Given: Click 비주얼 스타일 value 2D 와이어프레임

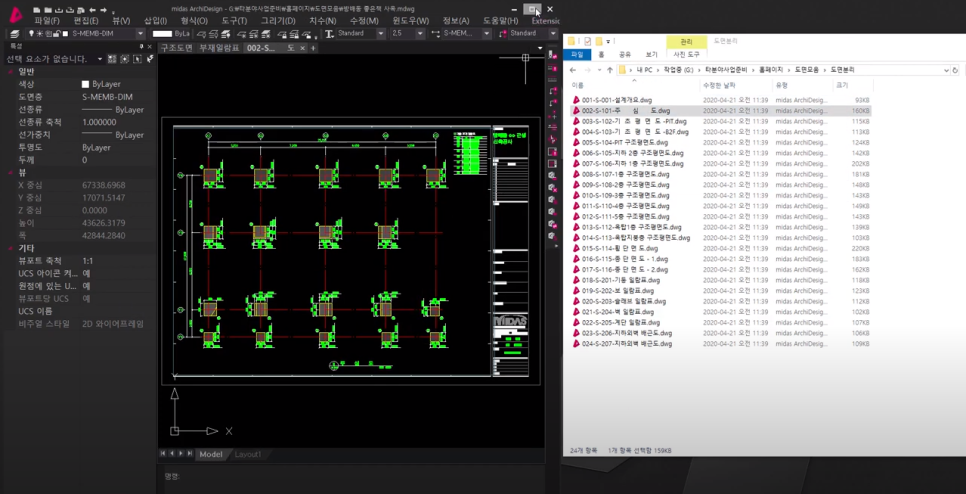Looking at the screenshot, I should [113, 323].
